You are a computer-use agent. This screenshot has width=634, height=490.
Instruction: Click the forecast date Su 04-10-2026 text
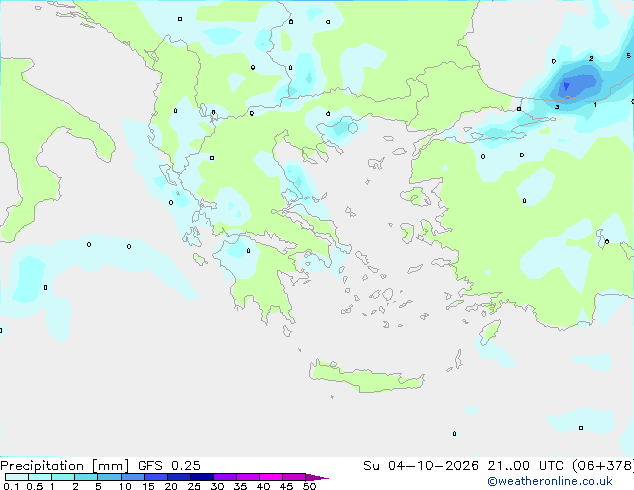click(x=421, y=466)
